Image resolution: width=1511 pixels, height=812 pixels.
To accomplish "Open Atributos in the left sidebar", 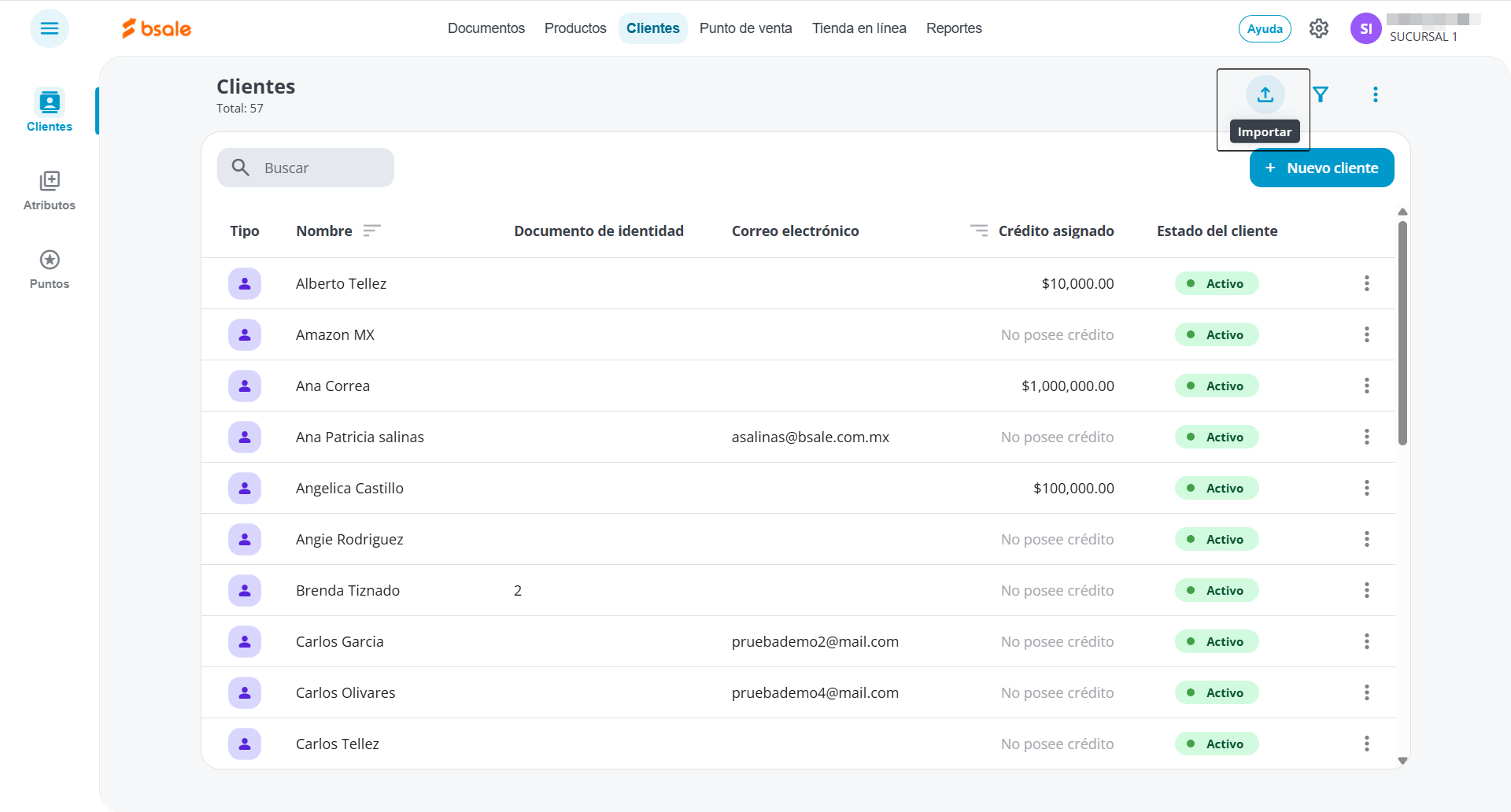I will pyautogui.click(x=50, y=191).
